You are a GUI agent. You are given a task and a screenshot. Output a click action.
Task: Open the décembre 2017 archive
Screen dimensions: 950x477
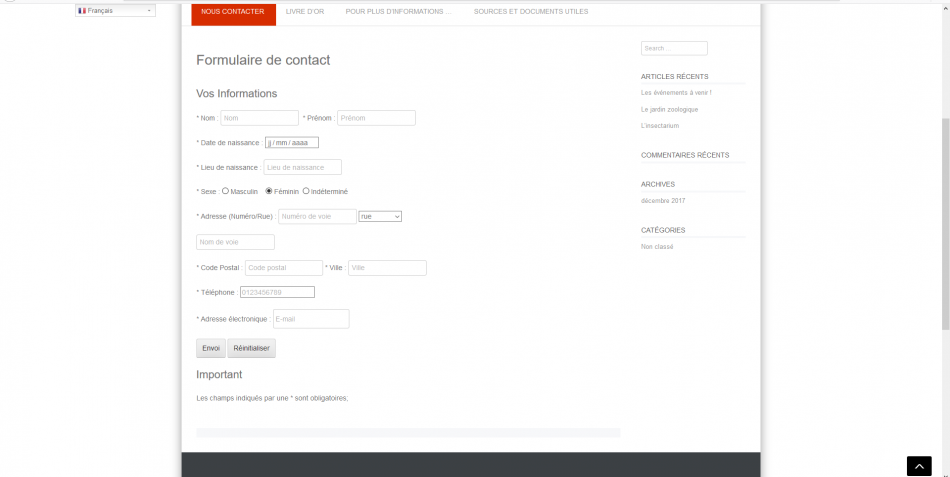pos(663,201)
